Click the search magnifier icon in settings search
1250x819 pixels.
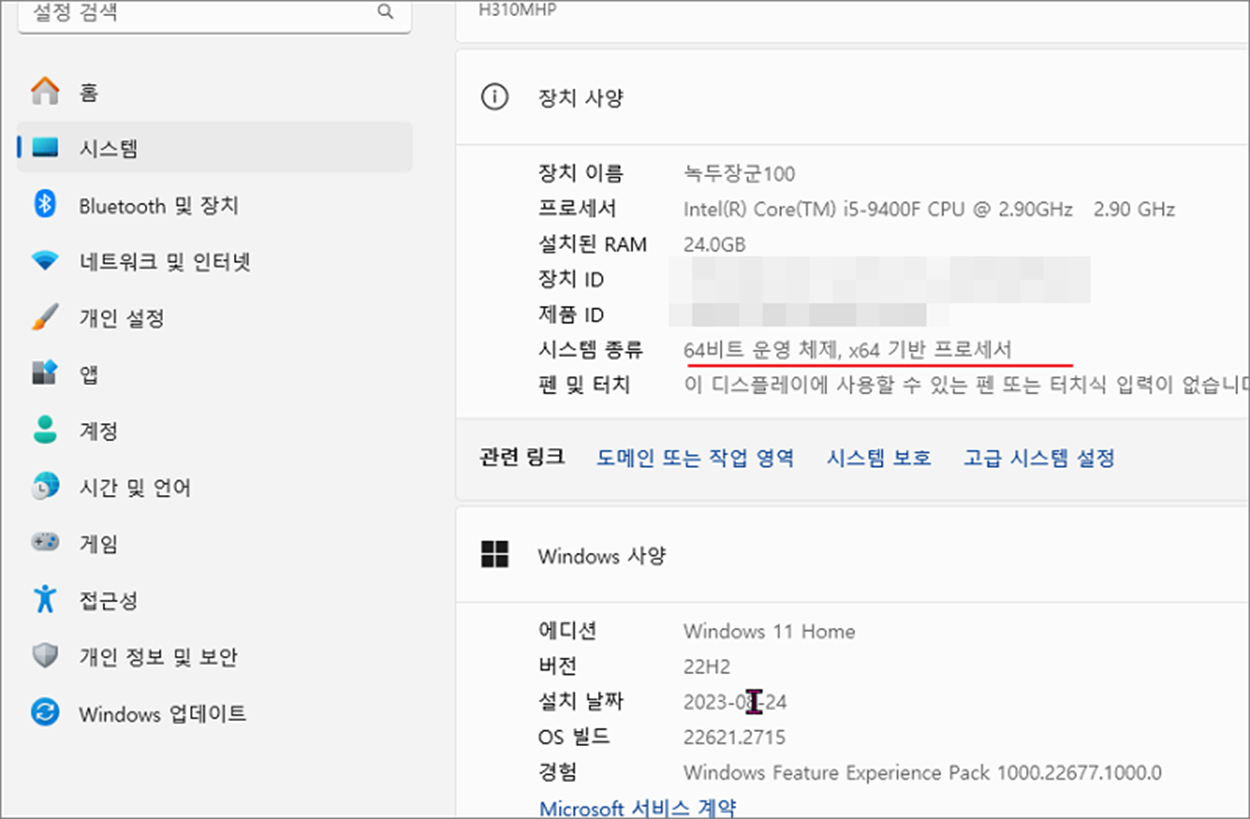385,12
